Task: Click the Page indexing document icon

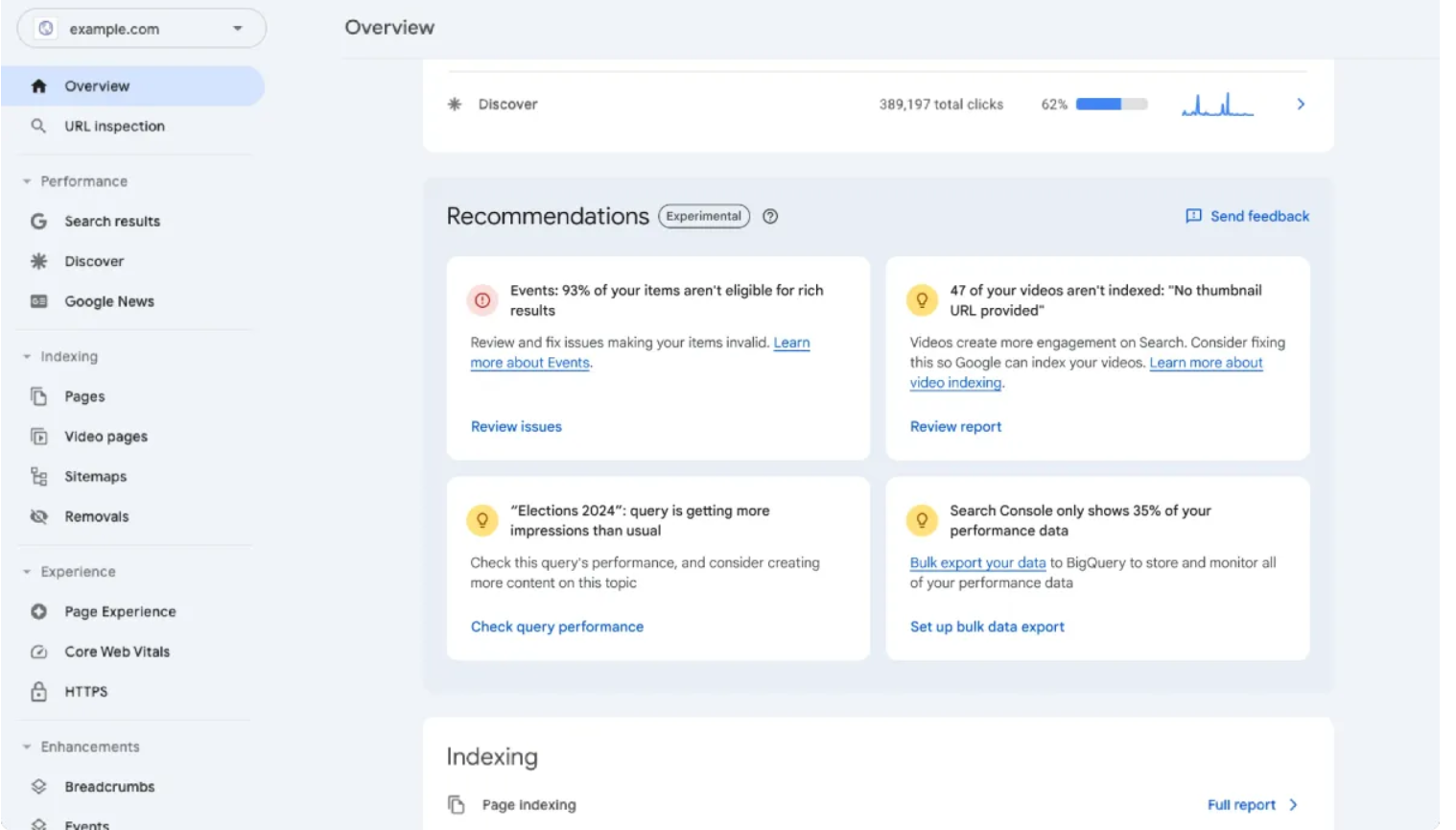Action: coord(457,804)
